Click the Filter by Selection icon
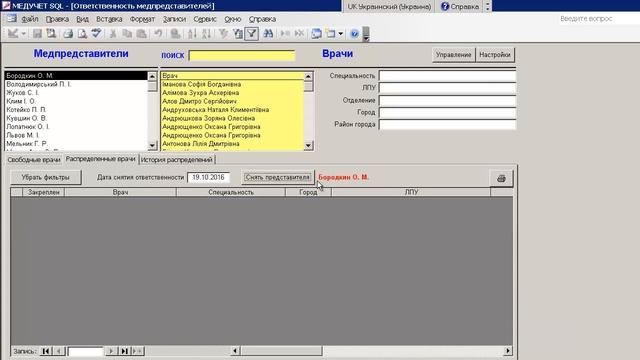640x360 pixels. click(x=223, y=33)
